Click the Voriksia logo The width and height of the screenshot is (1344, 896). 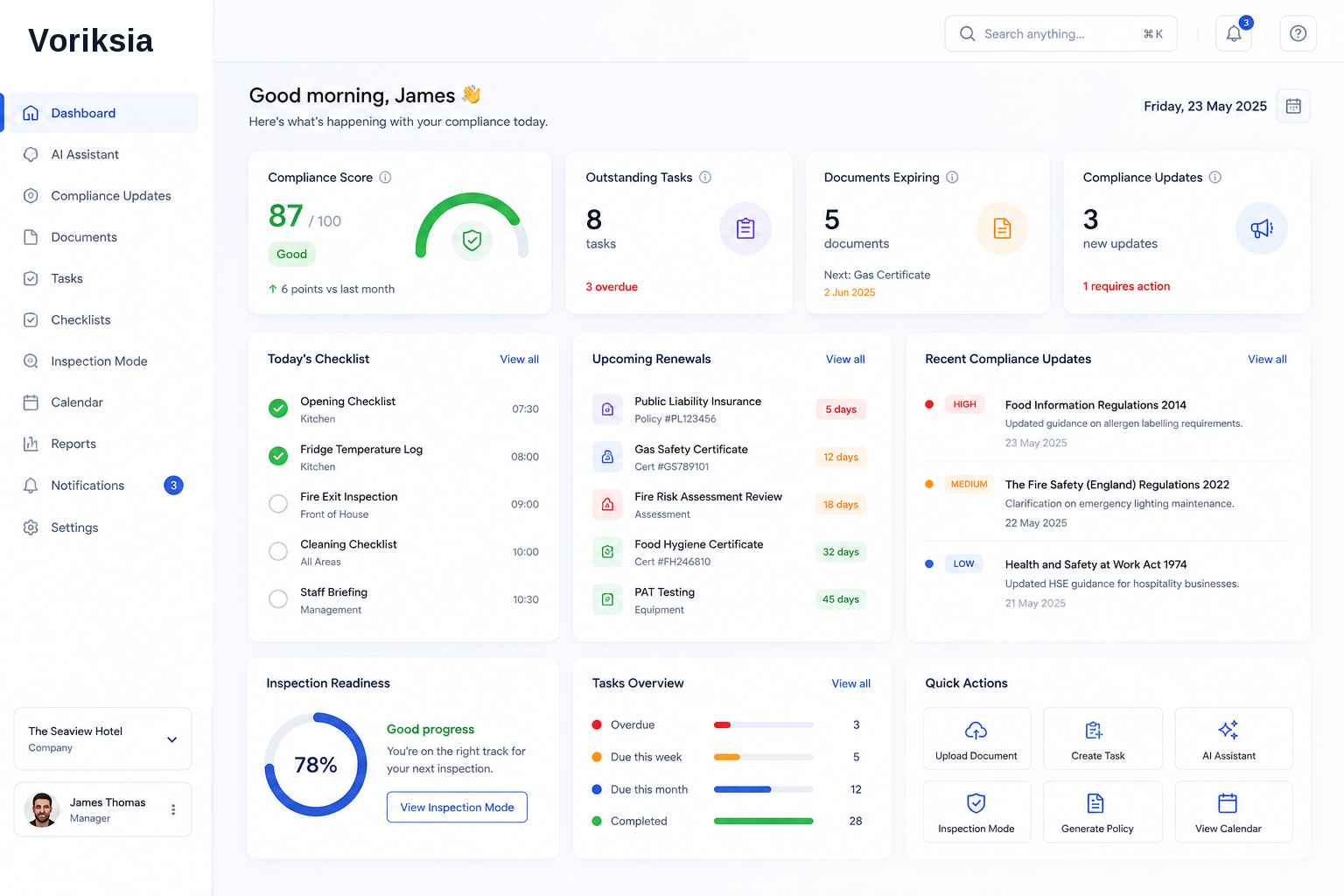[x=90, y=40]
